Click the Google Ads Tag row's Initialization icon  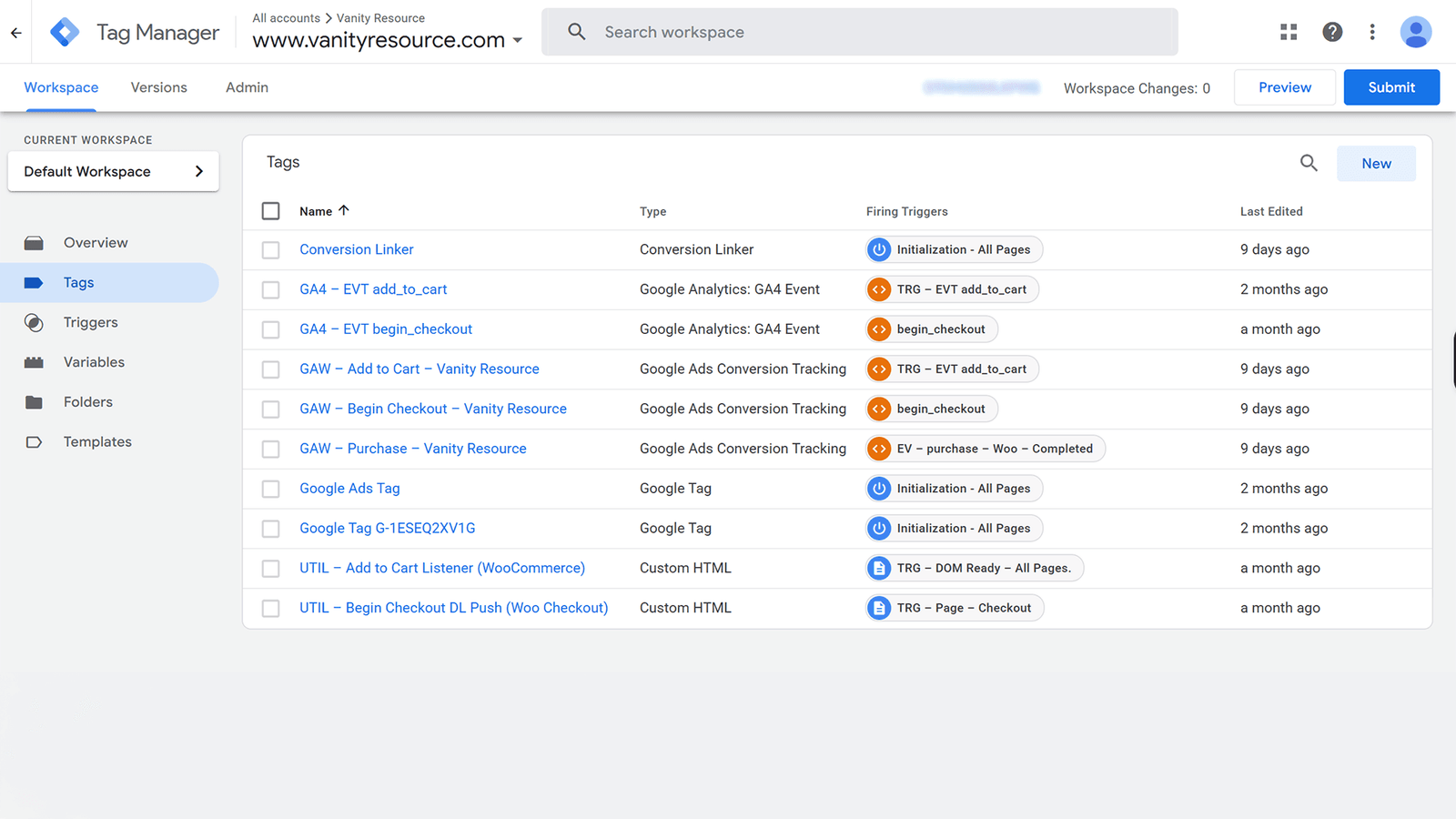click(x=879, y=489)
